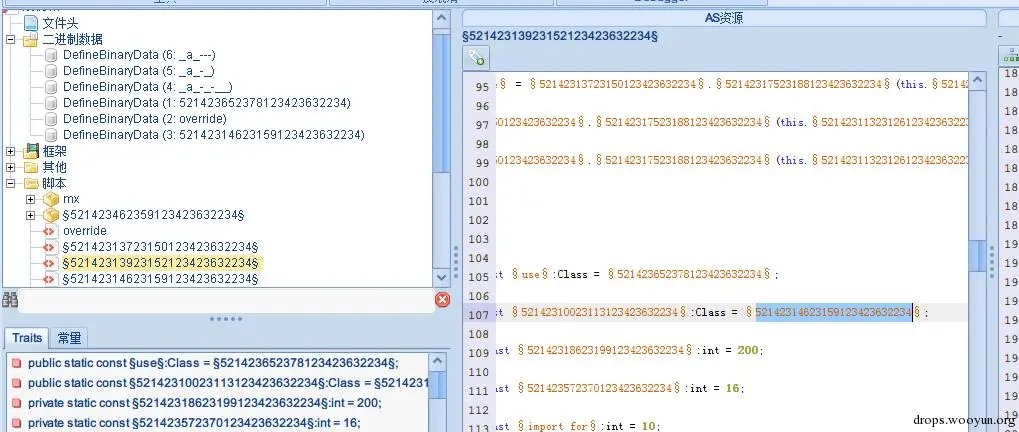Click the 二进制数据 folder icon
Screen dimensions: 1019x432
coord(31,40)
